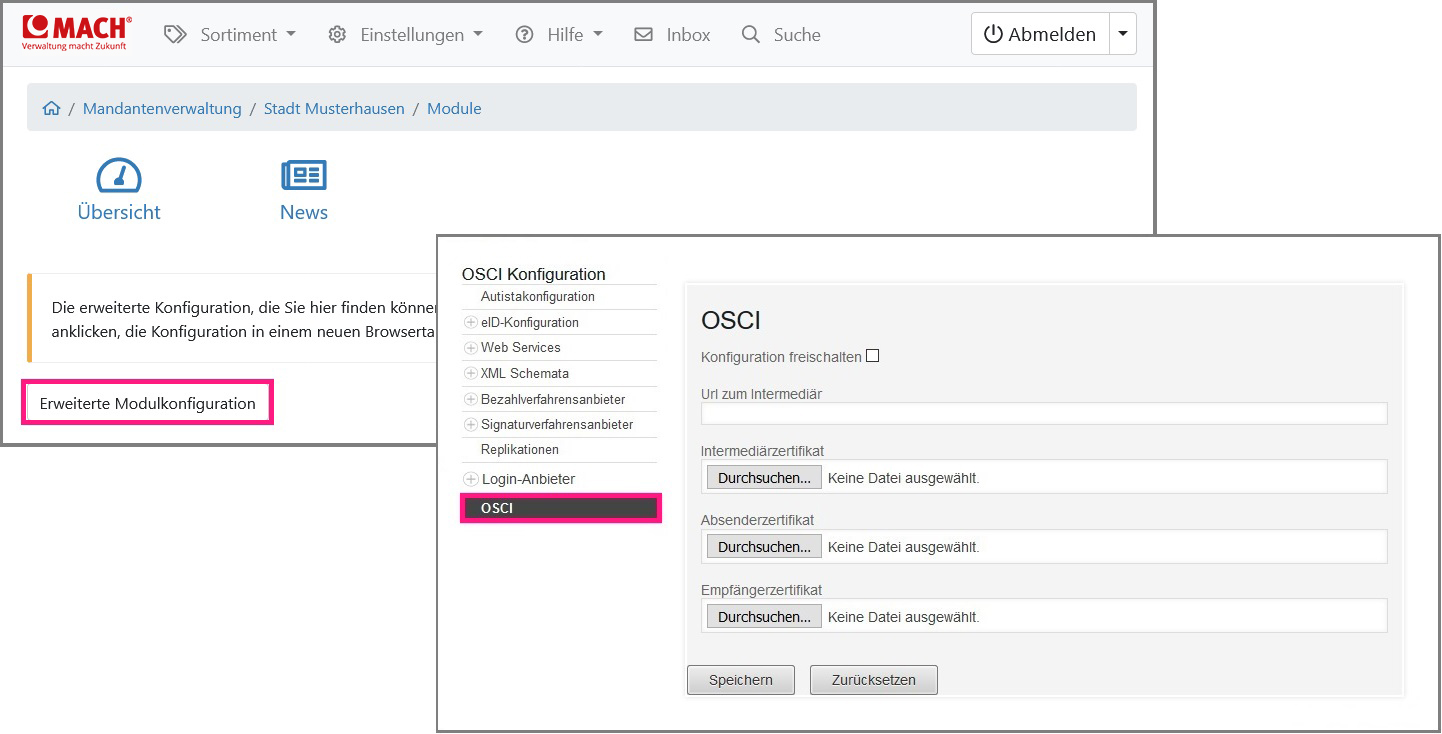The width and height of the screenshot is (1442, 734).
Task: Open the Hilfe menu
Action: [559, 34]
